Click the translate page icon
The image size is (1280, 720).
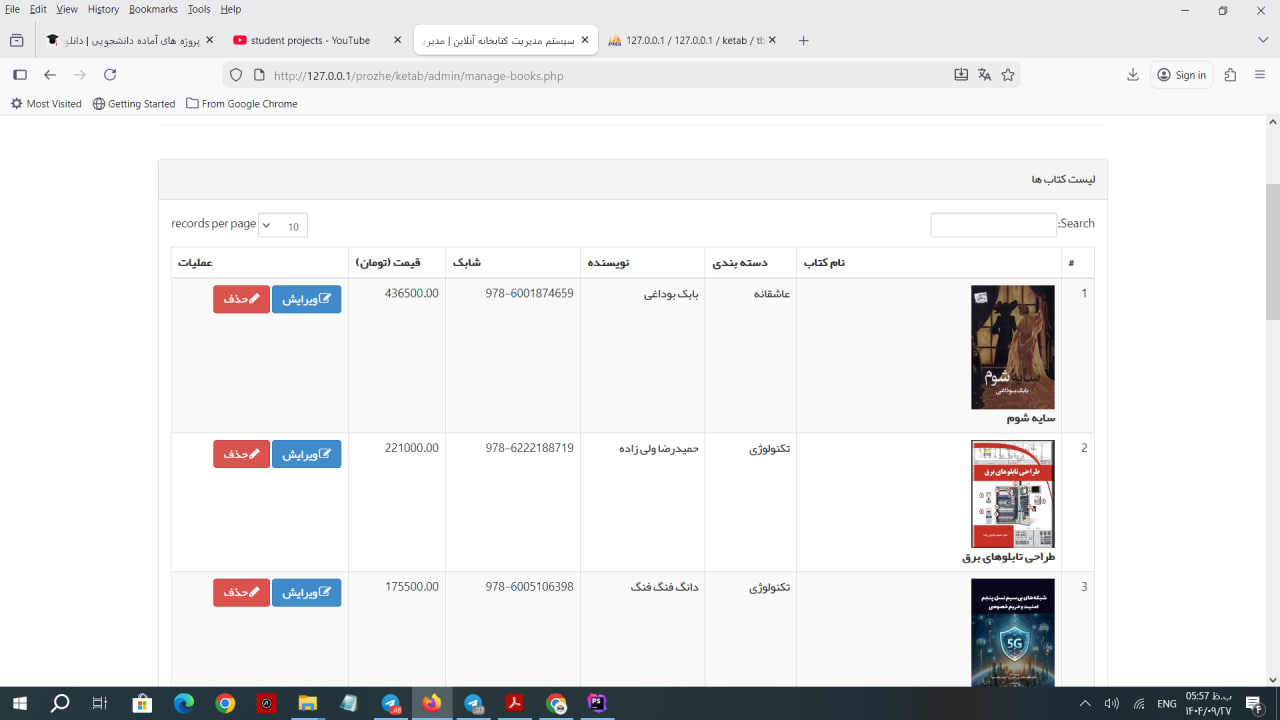point(985,75)
